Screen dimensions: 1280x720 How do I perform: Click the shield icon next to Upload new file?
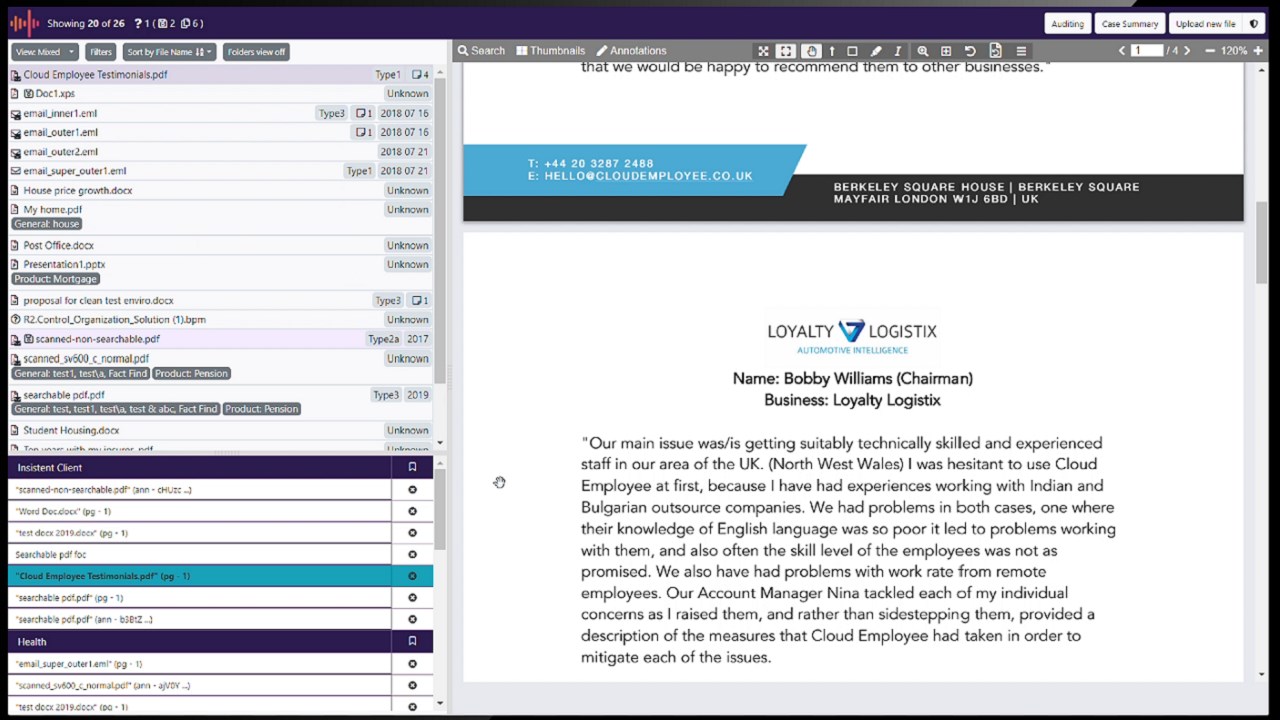point(1254,24)
